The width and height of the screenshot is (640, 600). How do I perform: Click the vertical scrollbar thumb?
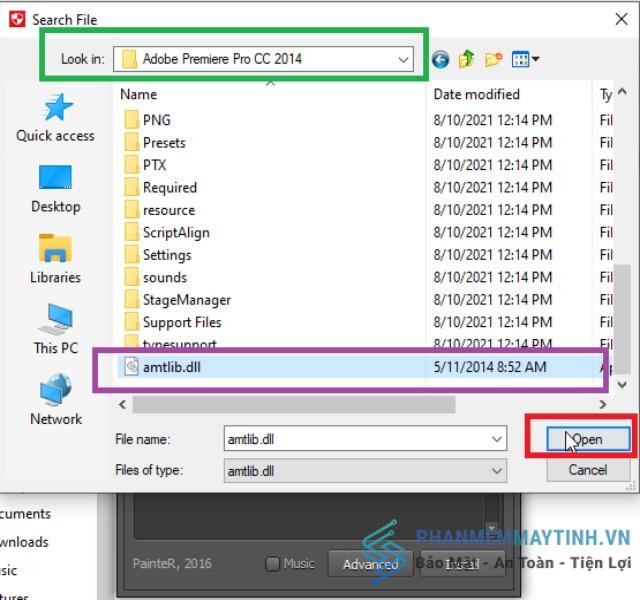[622, 319]
